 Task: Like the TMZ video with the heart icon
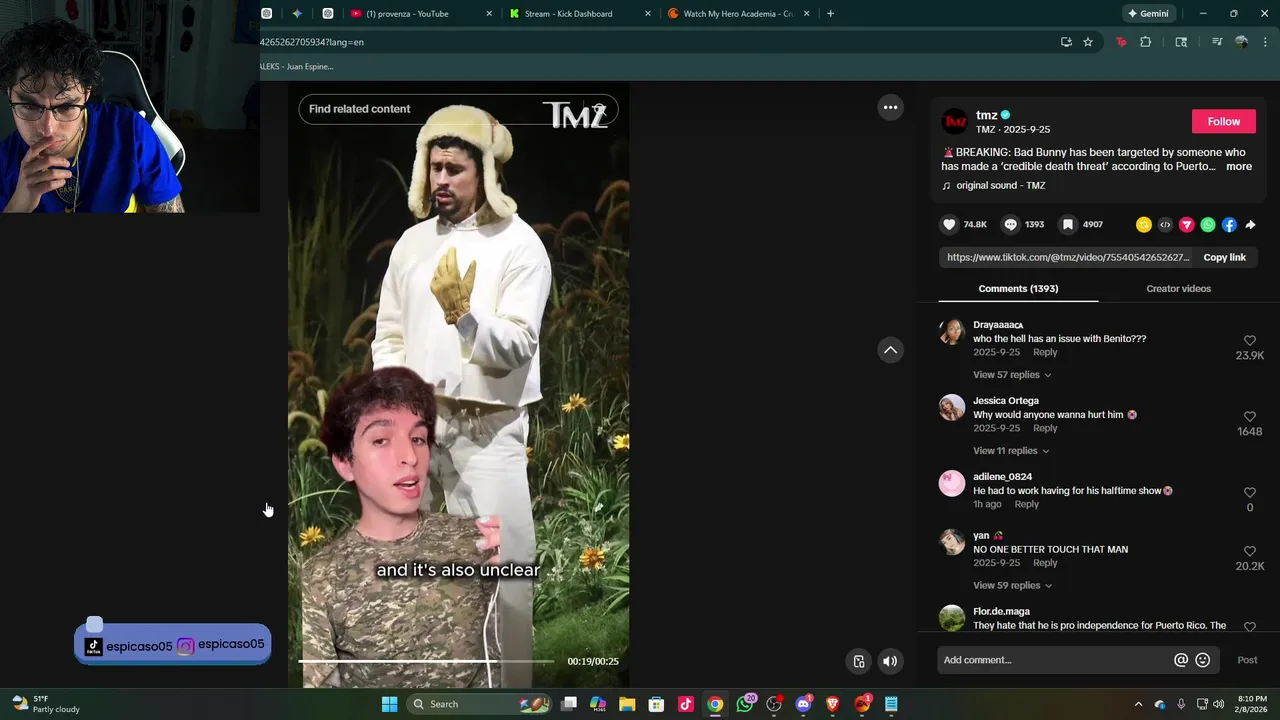[x=950, y=225]
